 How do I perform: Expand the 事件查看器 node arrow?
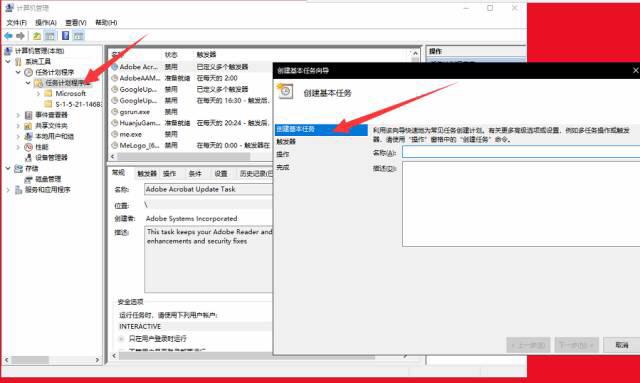(x=18, y=115)
